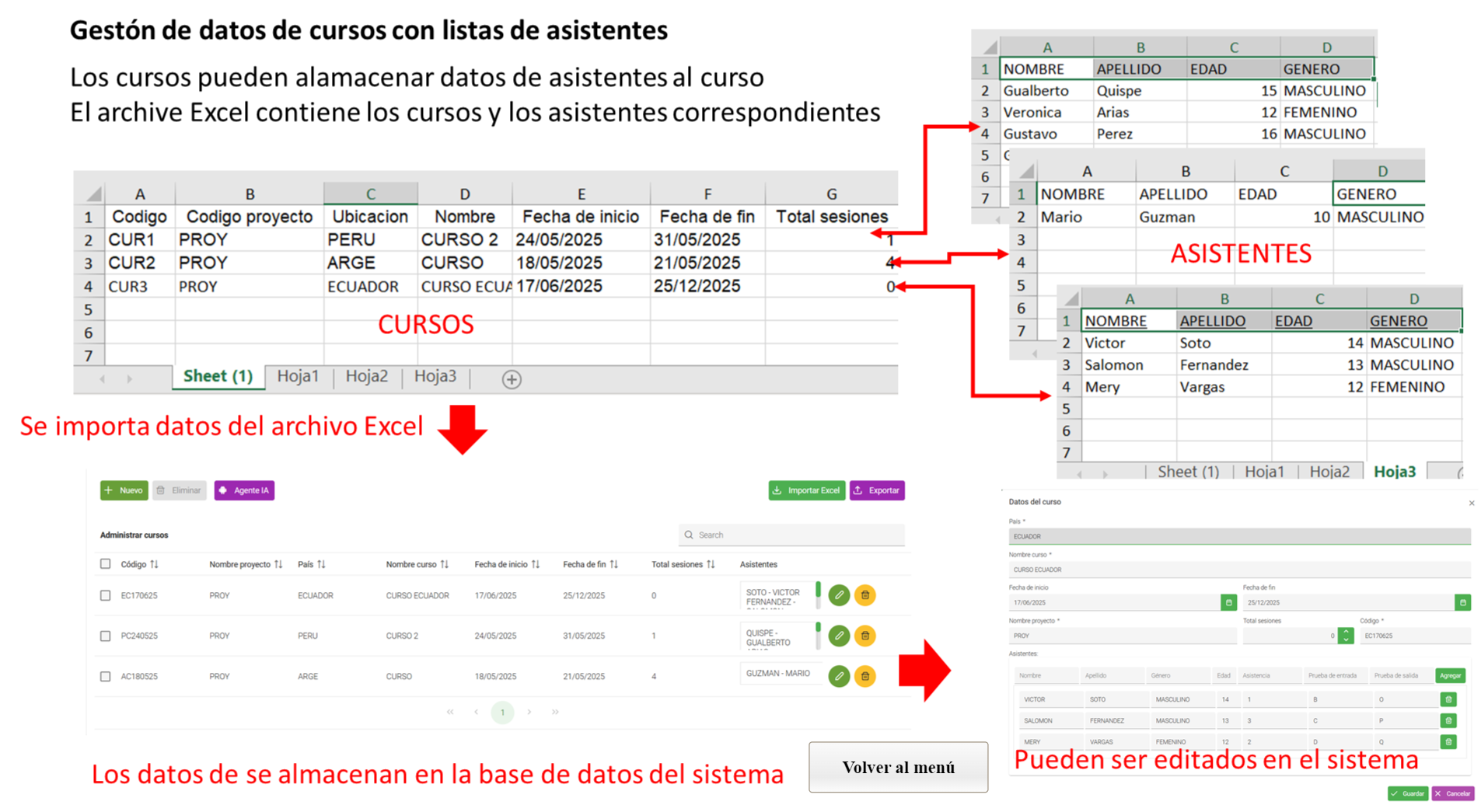Remove attendee VICTOR SOTO with trash icon
1481x812 pixels.
[x=1448, y=699]
